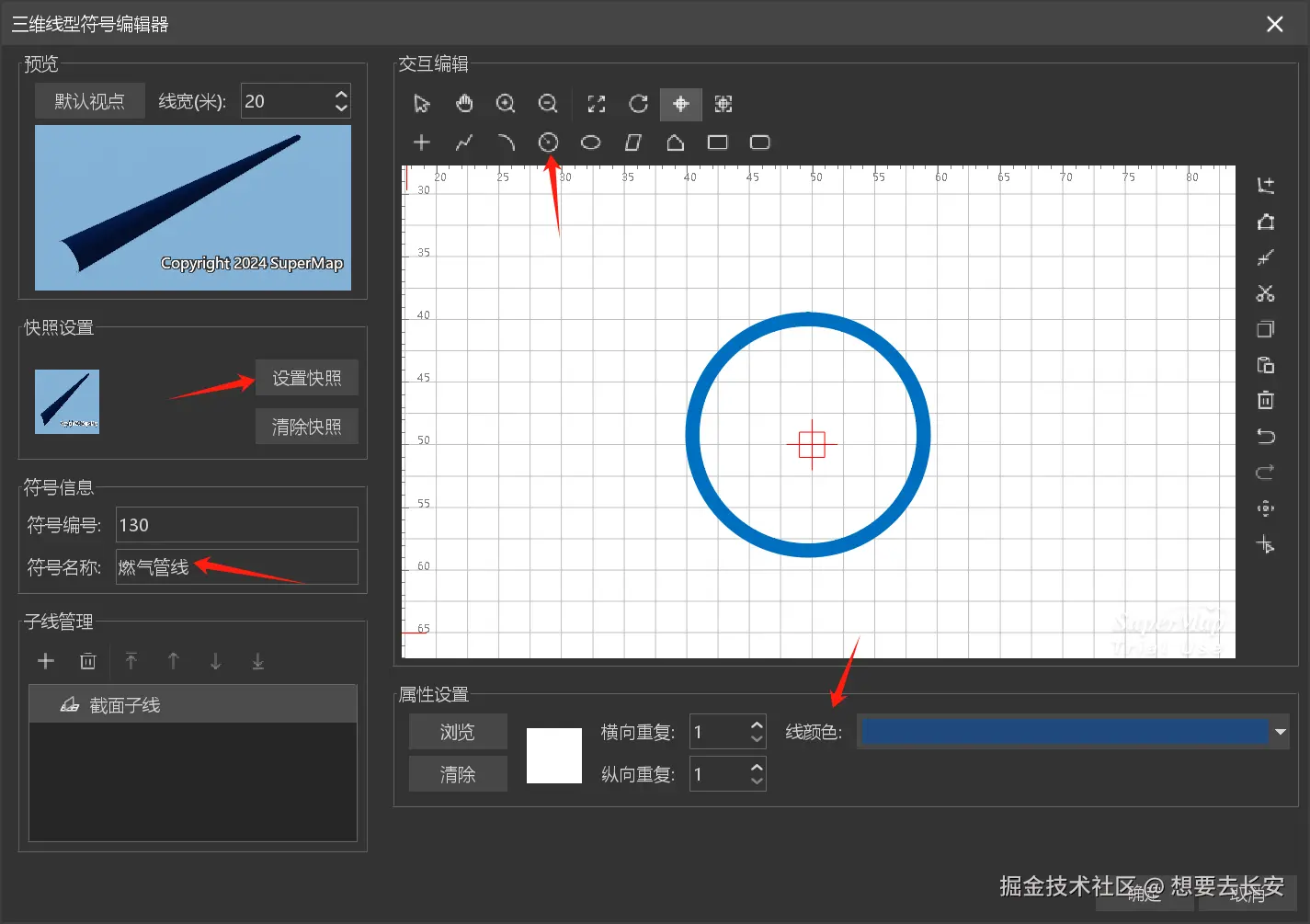Move sub-line to top
This screenshot has height=924, width=1310.
coord(131,661)
